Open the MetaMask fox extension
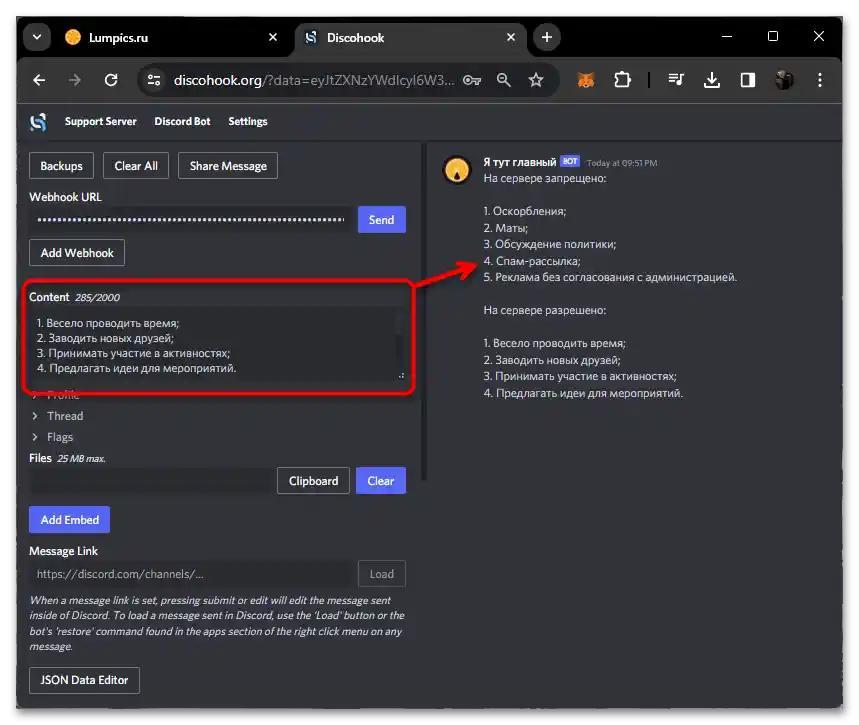Screen dimensions: 859x725 [x=586, y=81]
